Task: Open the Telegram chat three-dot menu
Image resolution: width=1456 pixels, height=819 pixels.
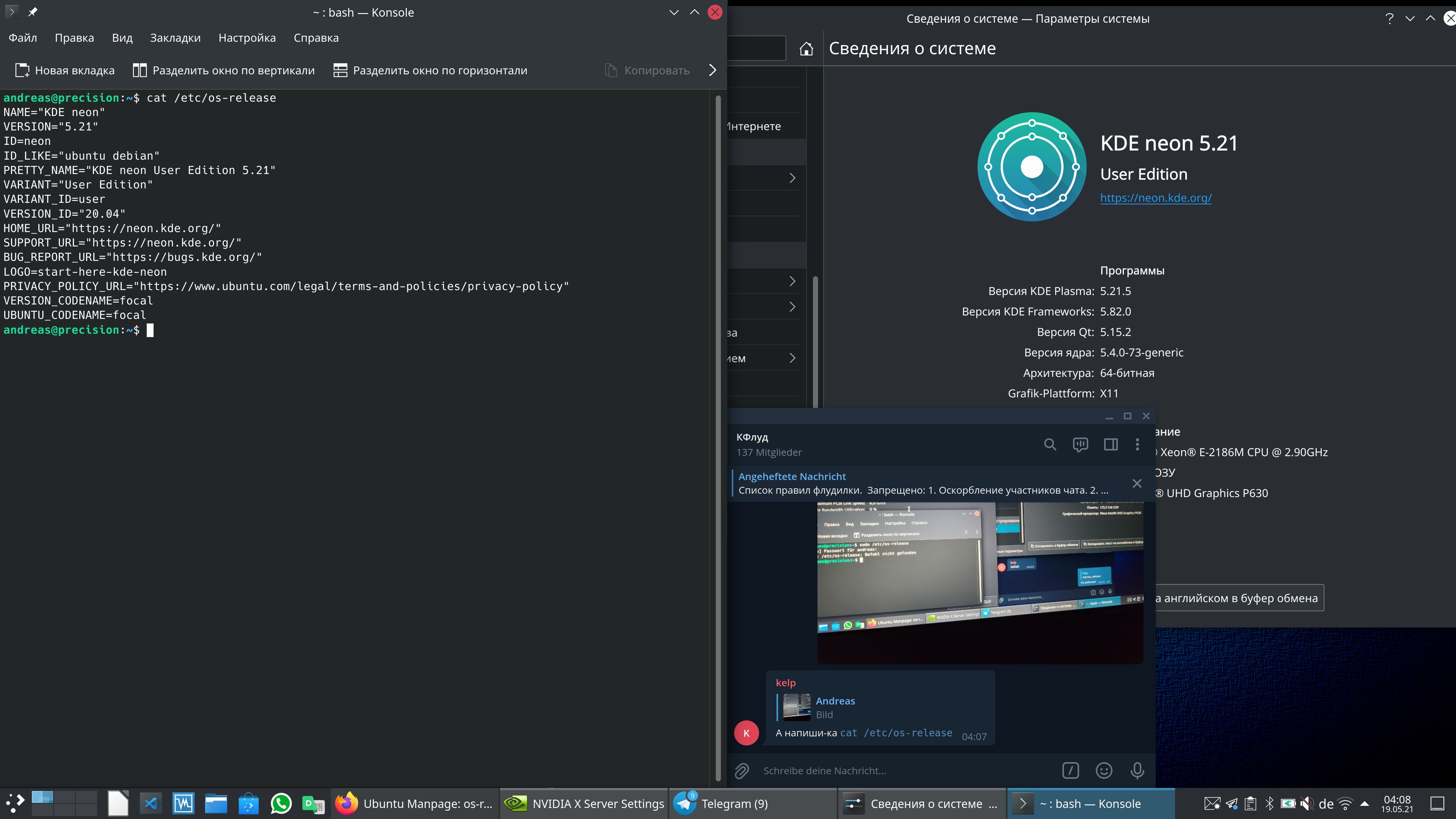Action: (x=1137, y=444)
